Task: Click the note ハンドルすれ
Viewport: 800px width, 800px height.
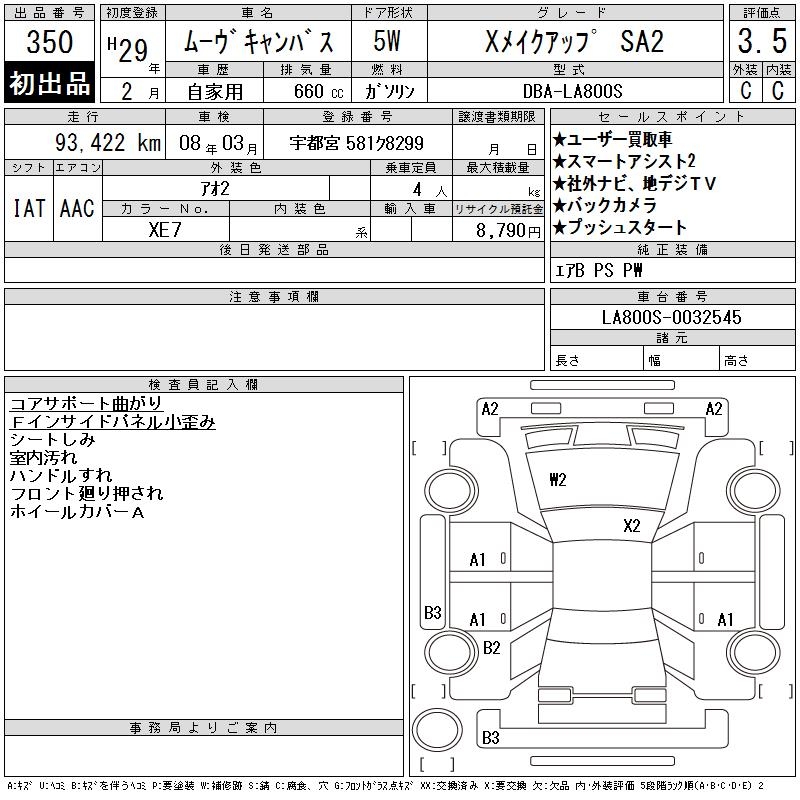Action: (61, 476)
